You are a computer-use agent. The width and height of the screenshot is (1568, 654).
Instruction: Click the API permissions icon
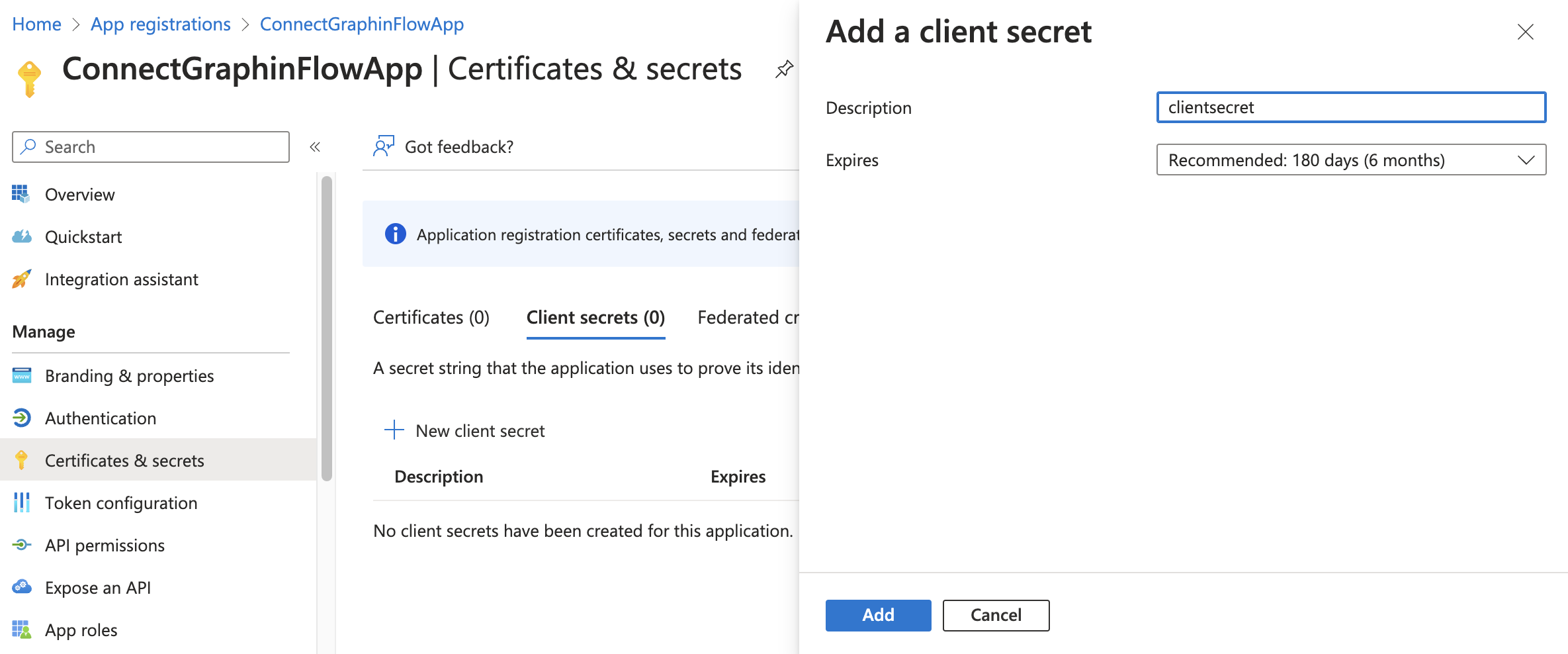pyautogui.click(x=21, y=545)
